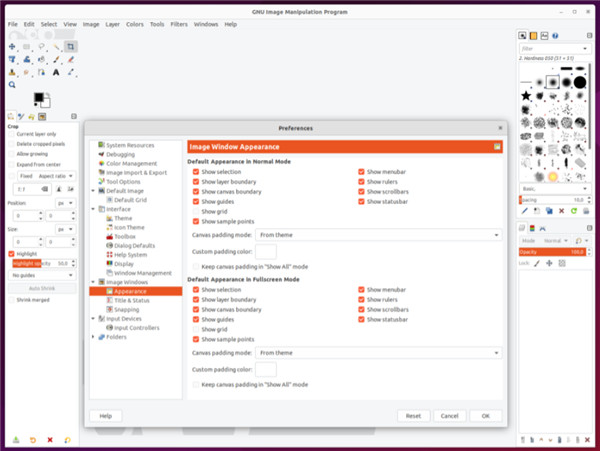Viewport: 600px width, 451px height.
Task: Click the Toolbox icon in preferences tree
Action: coord(108,236)
